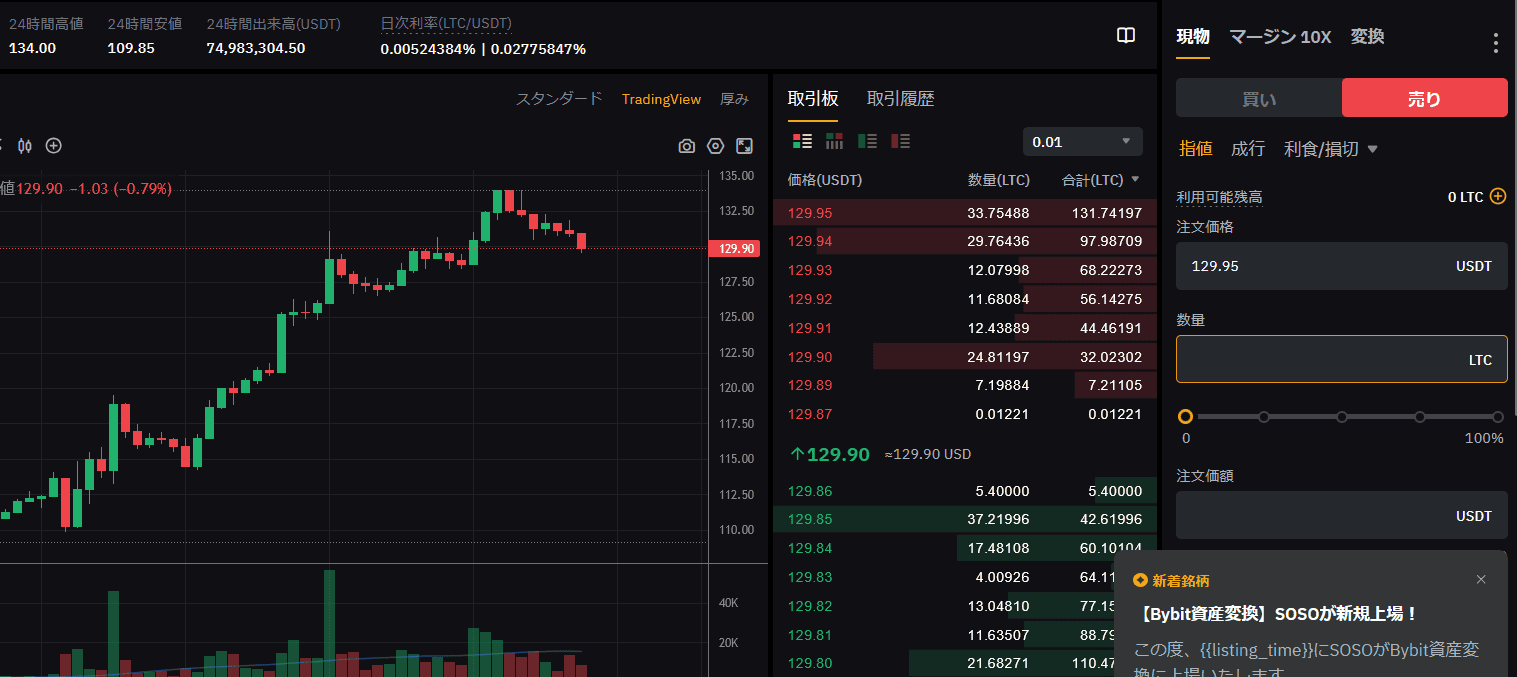This screenshot has width=1517, height=677.
Task: Expand the 利食/損切 order type dropdown
Action: click(1331, 149)
